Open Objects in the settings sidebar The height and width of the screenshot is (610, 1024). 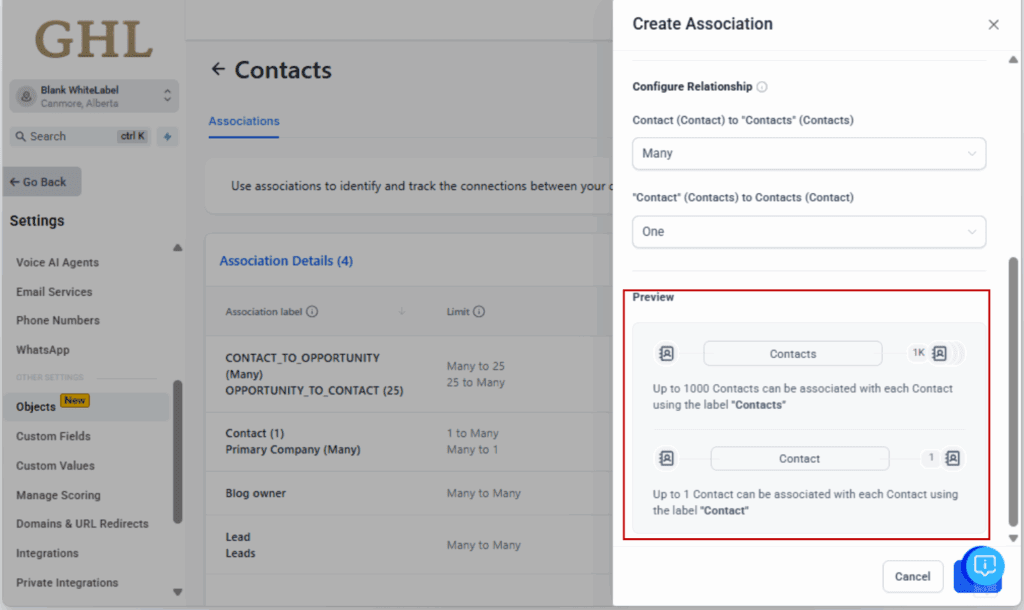tap(36, 407)
